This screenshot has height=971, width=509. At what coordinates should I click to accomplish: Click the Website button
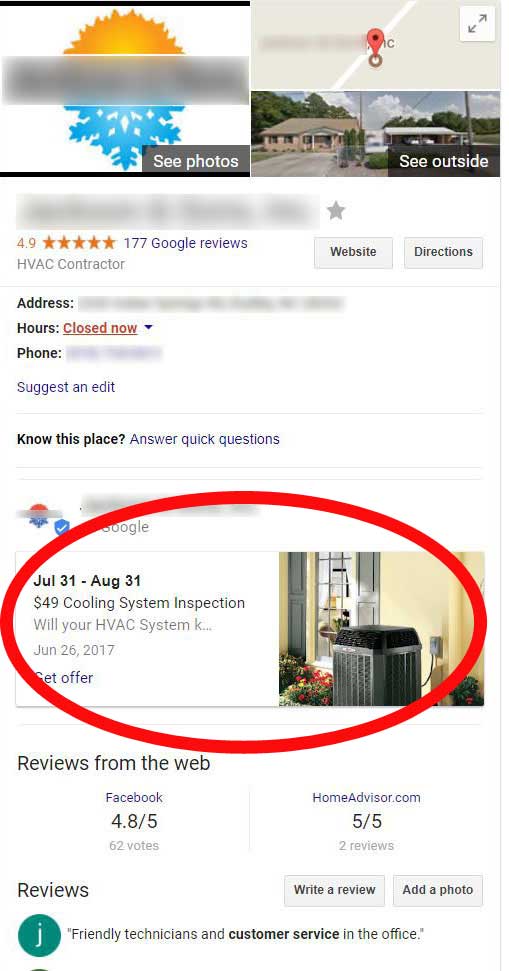(353, 252)
